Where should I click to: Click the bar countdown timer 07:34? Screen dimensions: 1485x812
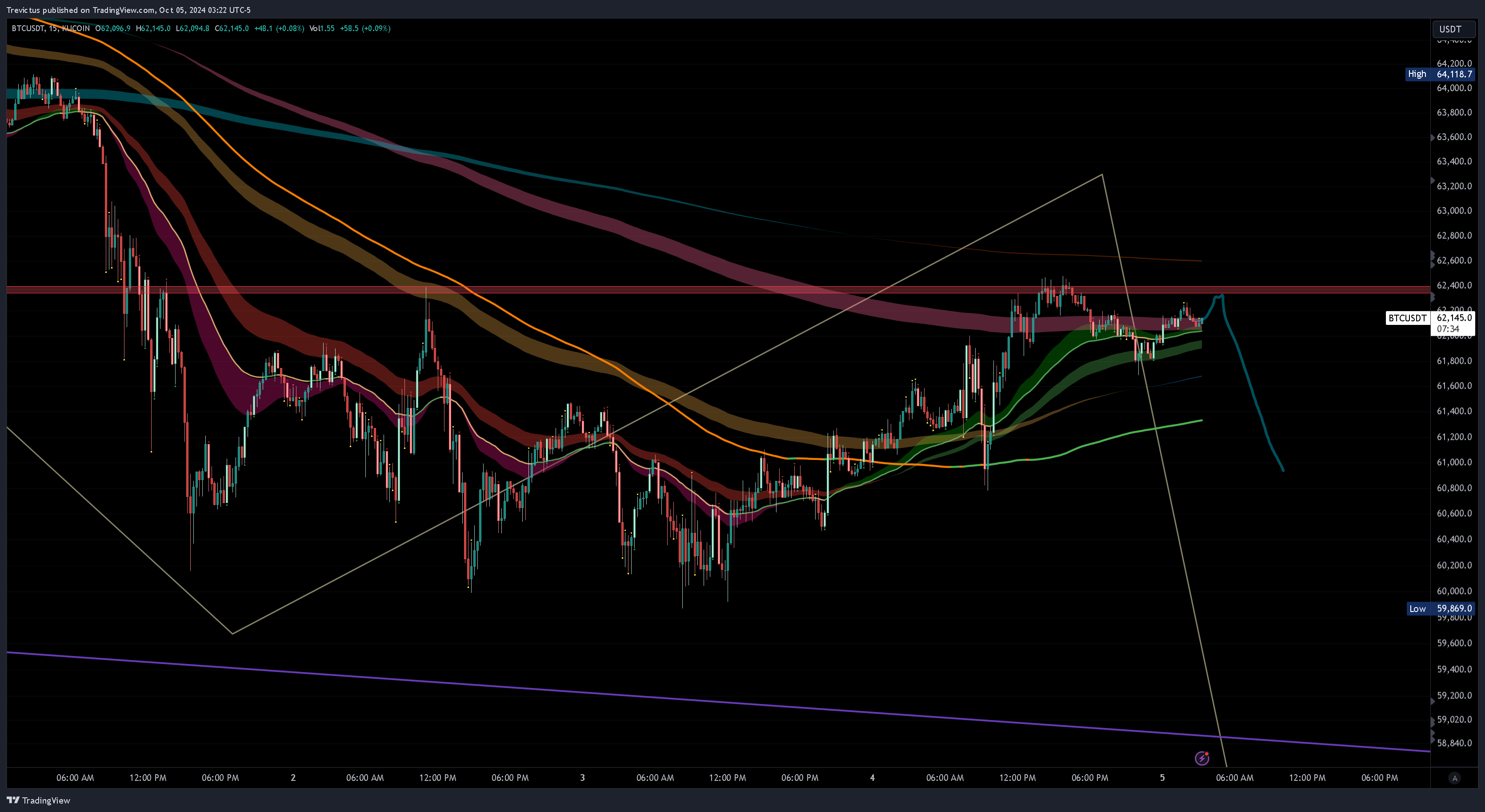1448,329
